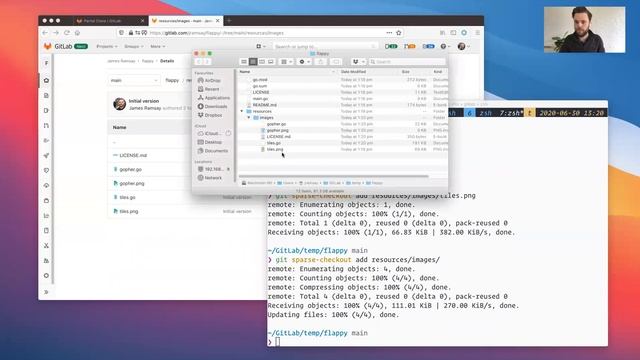Open Documents in the Finder sidebar
Viewport: 640px width, 360px height.
pos(213,151)
